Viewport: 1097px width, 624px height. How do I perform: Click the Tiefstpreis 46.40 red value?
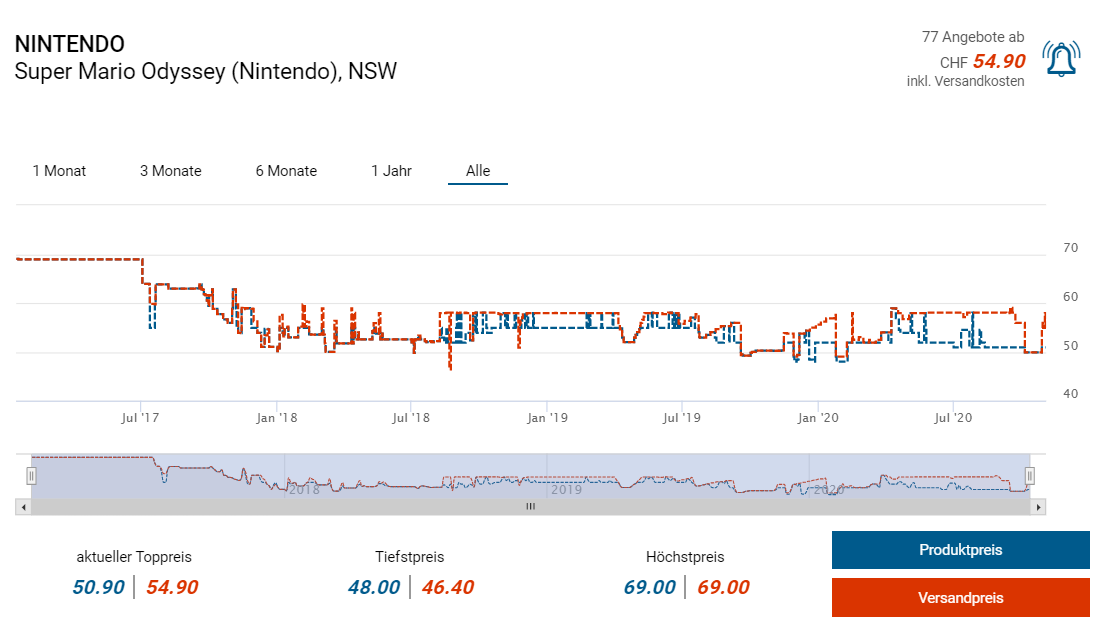click(x=448, y=587)
